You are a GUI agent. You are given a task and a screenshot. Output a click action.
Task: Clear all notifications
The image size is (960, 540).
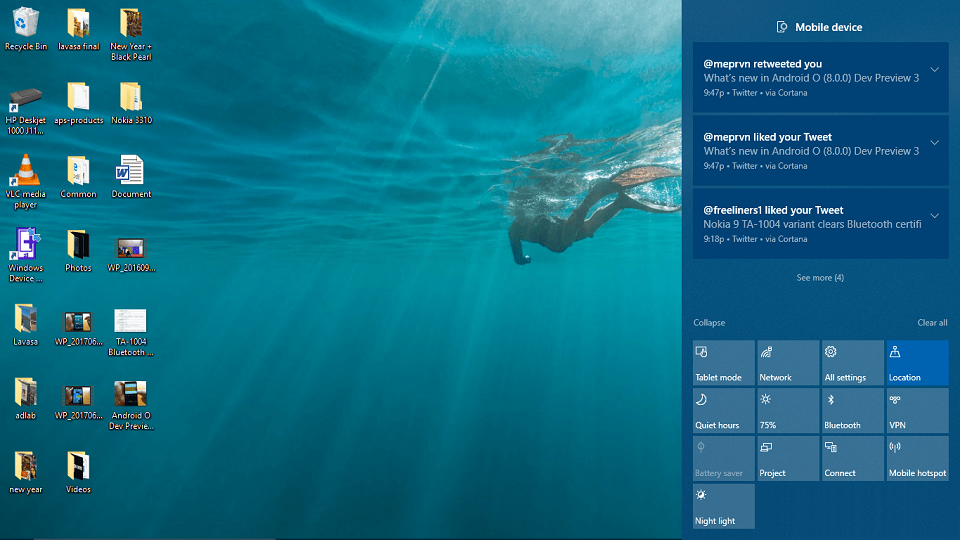(932, 323)
